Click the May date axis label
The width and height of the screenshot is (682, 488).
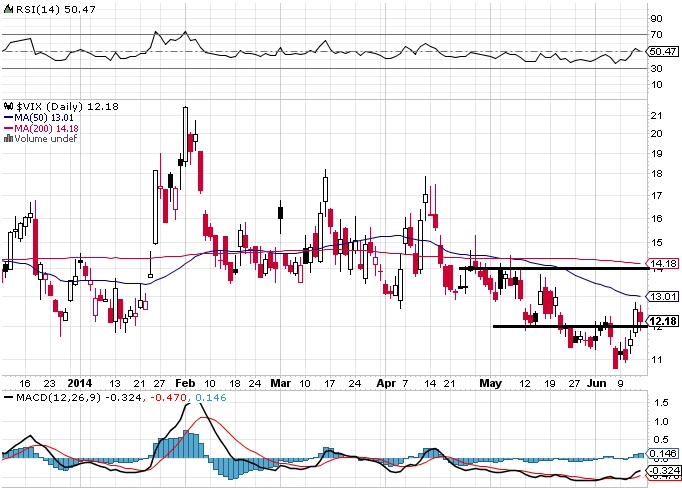coord(491,383)
